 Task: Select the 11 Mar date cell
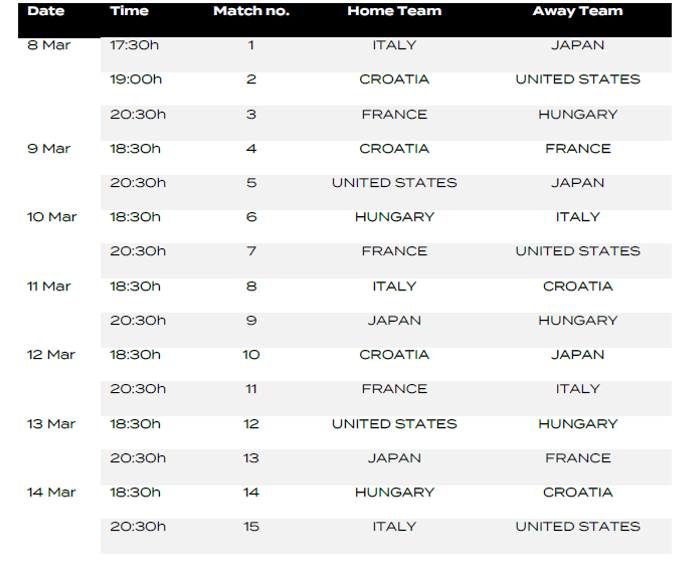tap(49, 286)
